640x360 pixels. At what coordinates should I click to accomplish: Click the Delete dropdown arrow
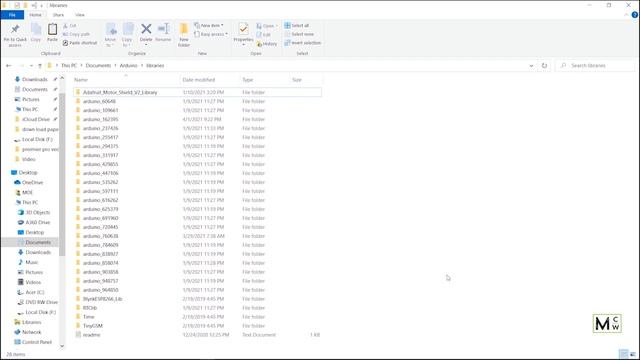[x=146, y=44]
